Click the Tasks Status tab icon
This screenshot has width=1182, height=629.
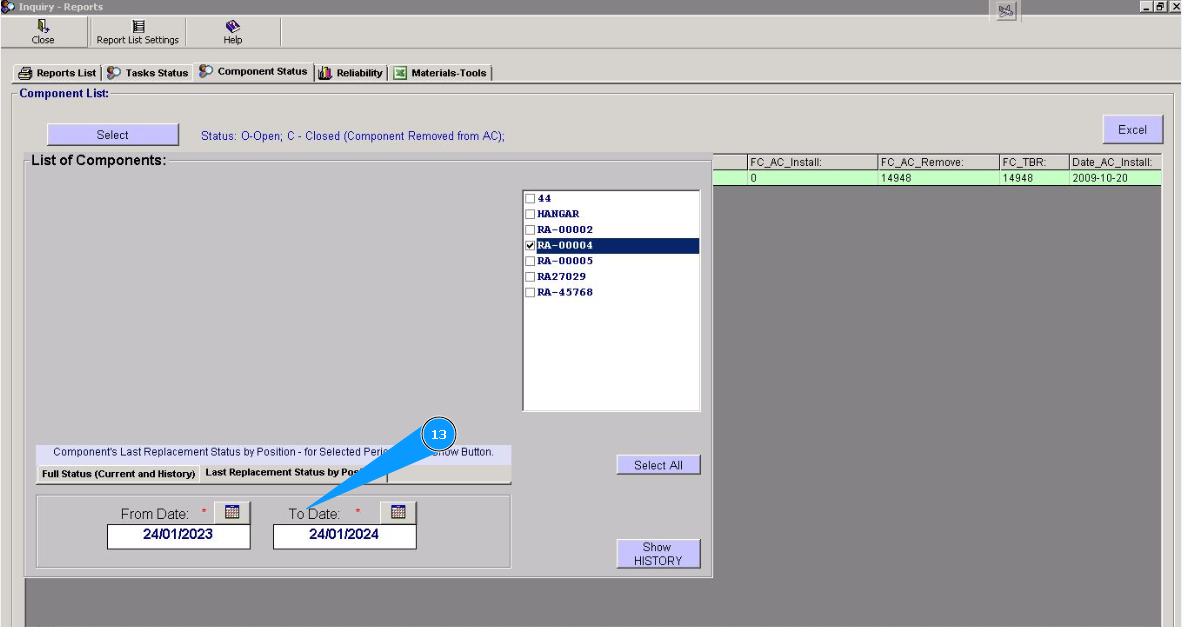click(114, 72)
